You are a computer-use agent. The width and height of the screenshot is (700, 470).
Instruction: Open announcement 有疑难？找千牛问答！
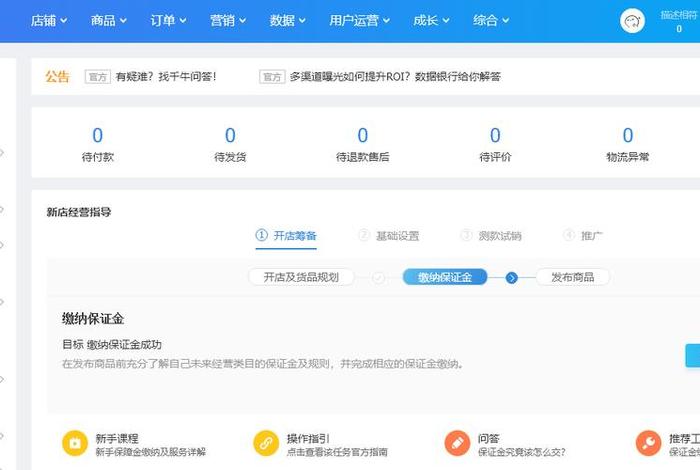point(166,77)
